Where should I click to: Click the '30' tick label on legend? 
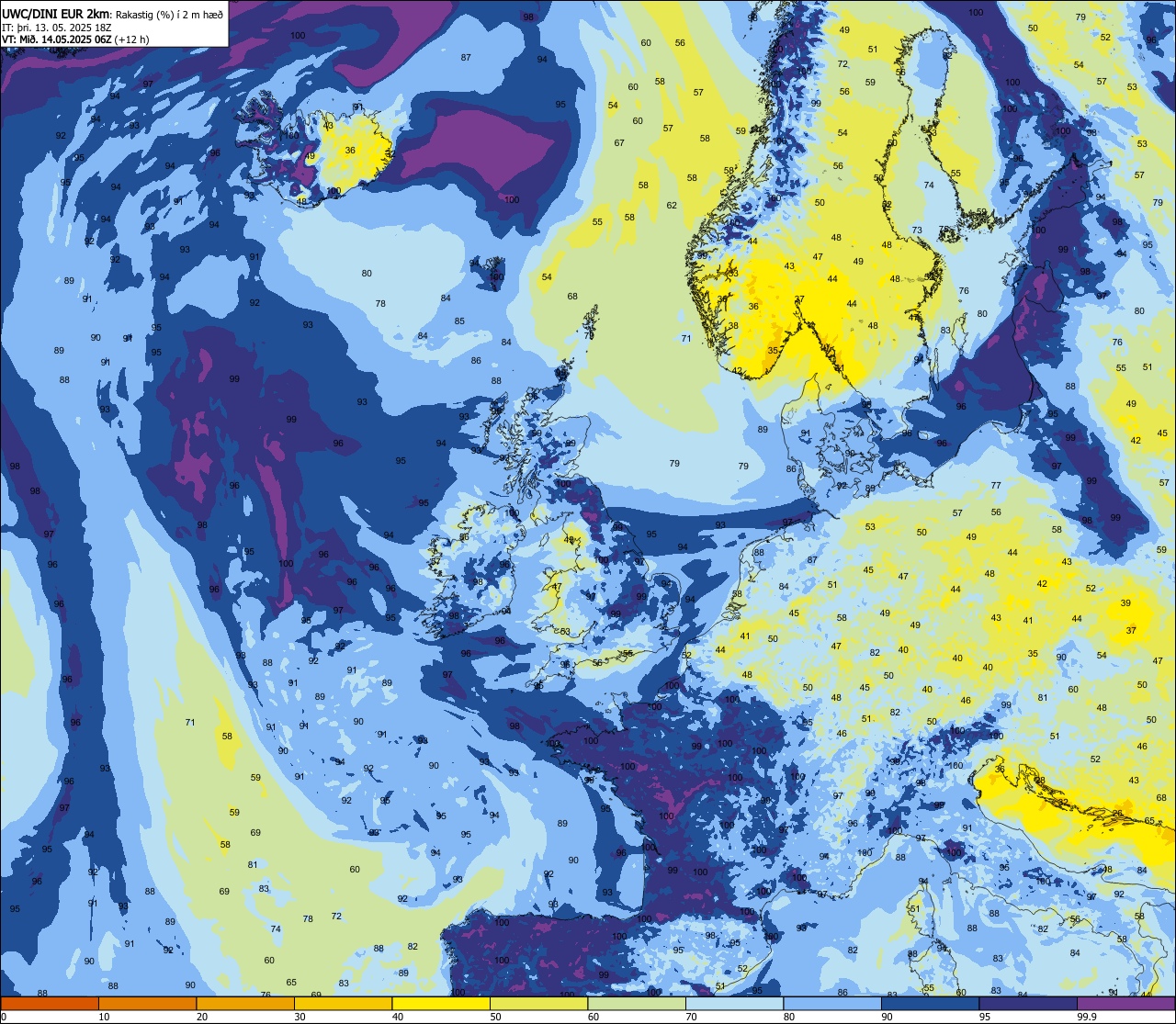(300, 1017)
